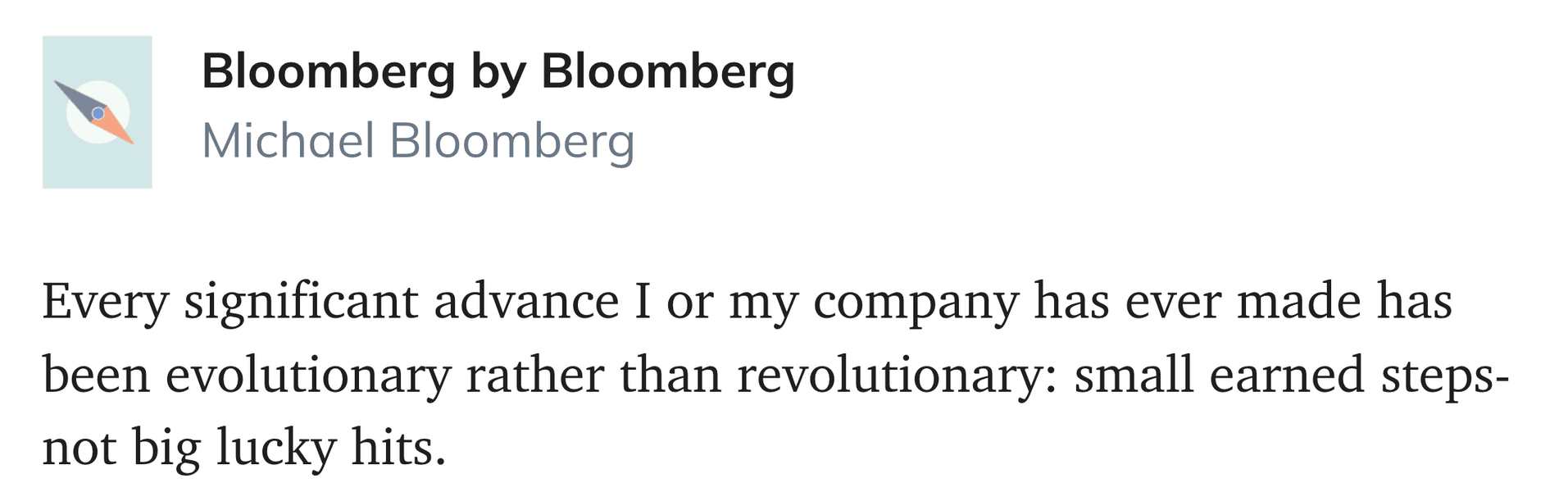This screenshot has width=1568, height=492.
Task: Click the word "advance" in the quote
Action: click(526, 302)
